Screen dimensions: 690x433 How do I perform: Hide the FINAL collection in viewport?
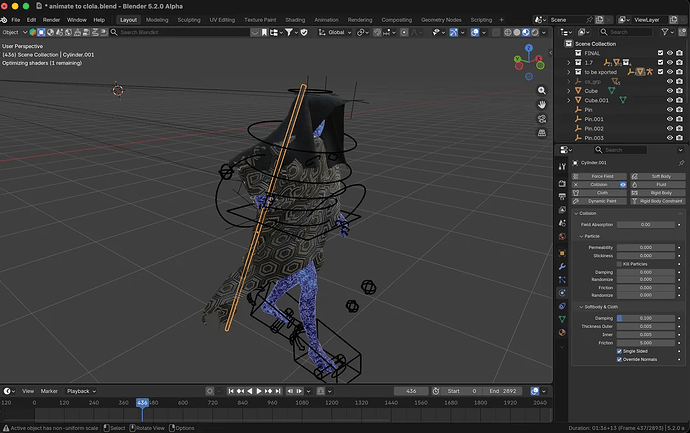click(670, 53)
